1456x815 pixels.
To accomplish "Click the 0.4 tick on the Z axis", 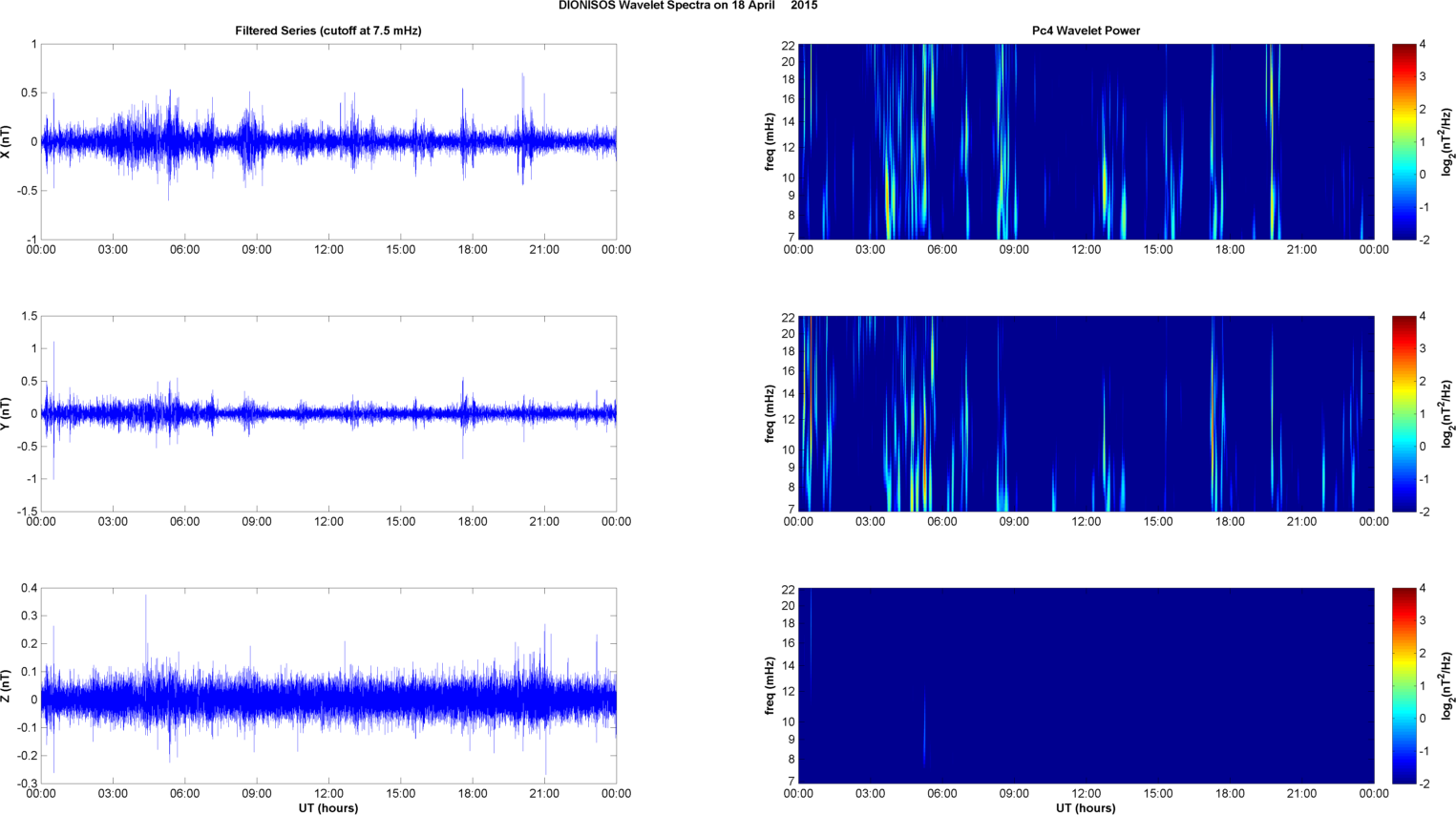I will point(29,589).
